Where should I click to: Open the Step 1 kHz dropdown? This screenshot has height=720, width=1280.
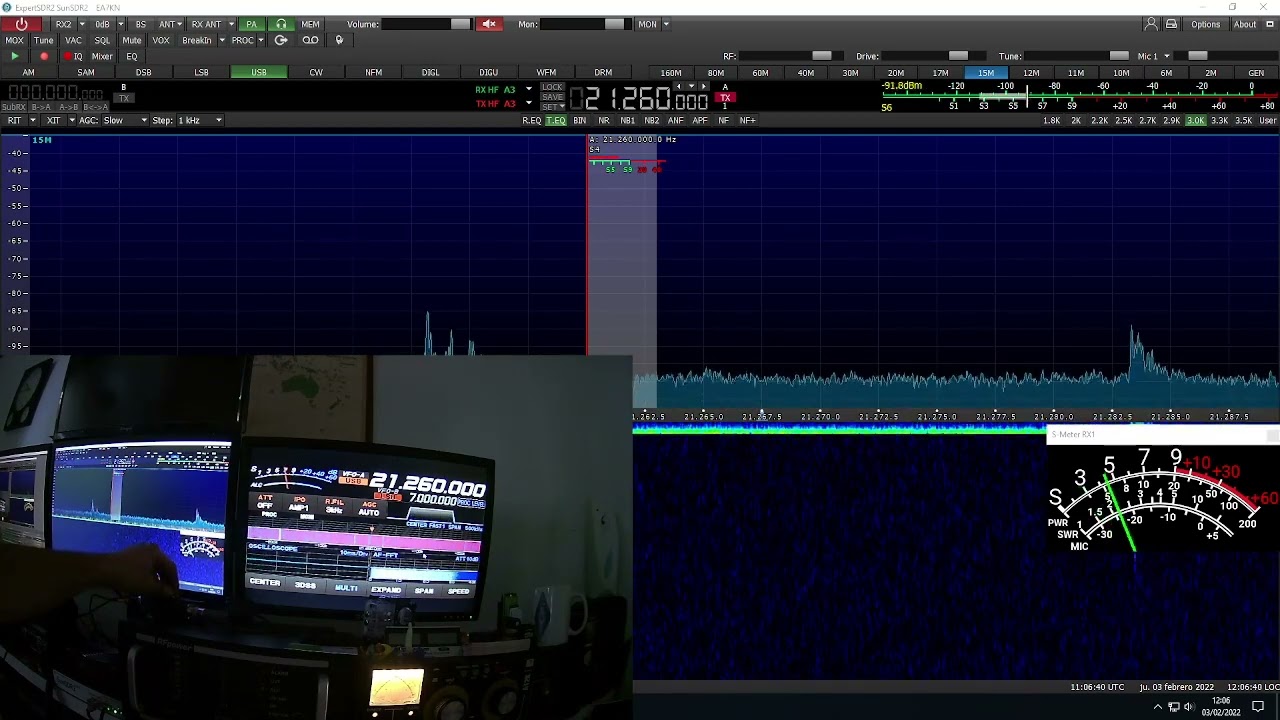pos(200,120)
